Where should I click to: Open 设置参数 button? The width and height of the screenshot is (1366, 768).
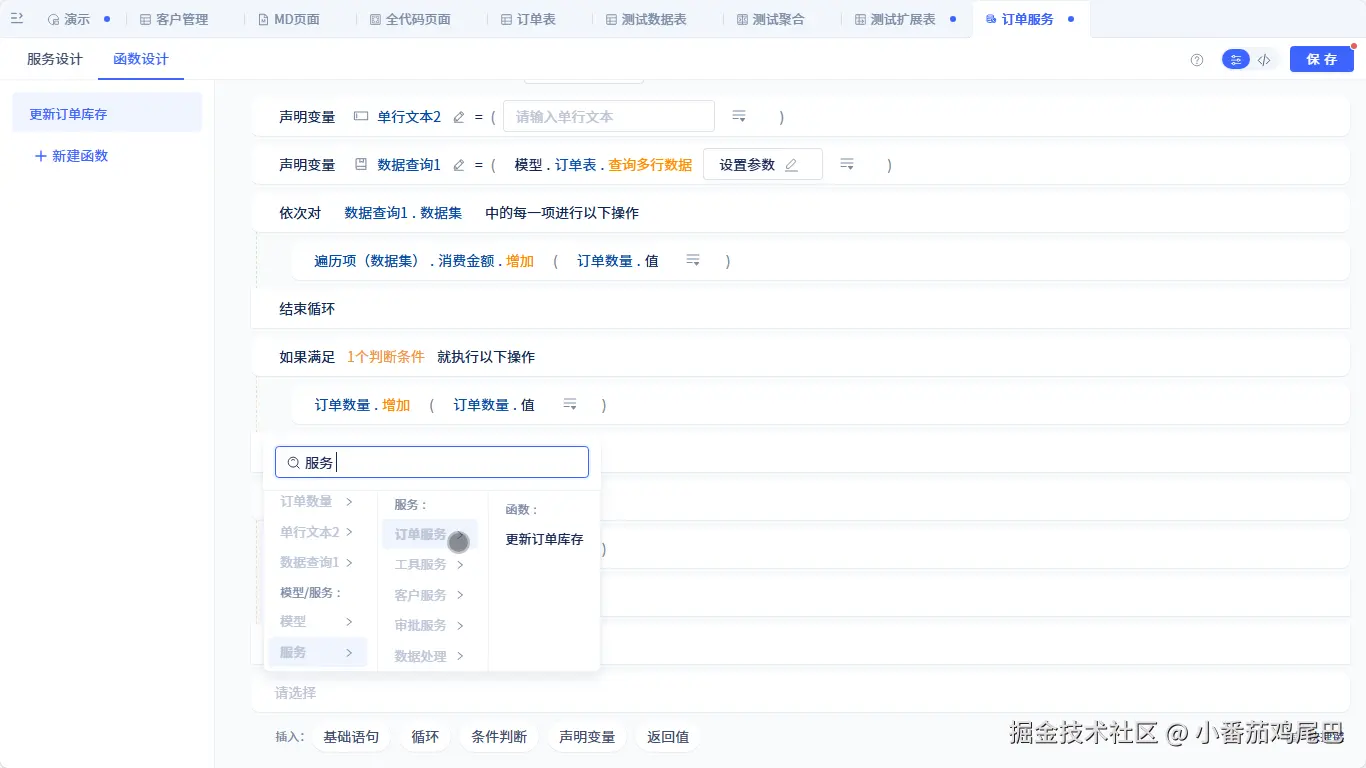coord(763,165)
